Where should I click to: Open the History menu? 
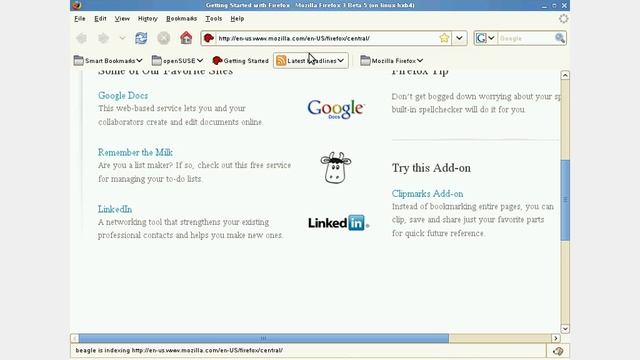[147, 18]
